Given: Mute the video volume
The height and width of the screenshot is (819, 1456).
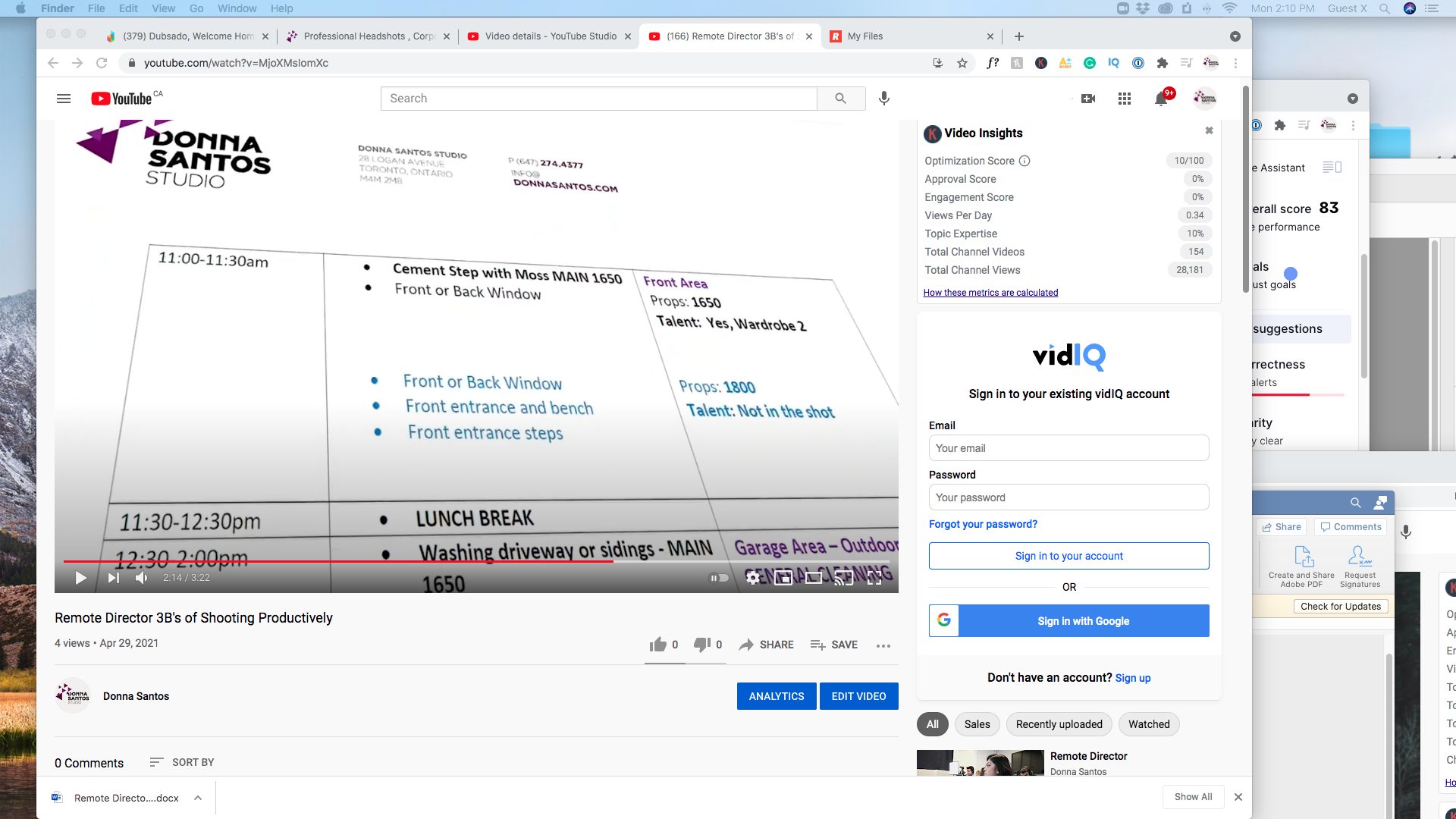Looking at the screenshot, I should click(x=142, y=578).
